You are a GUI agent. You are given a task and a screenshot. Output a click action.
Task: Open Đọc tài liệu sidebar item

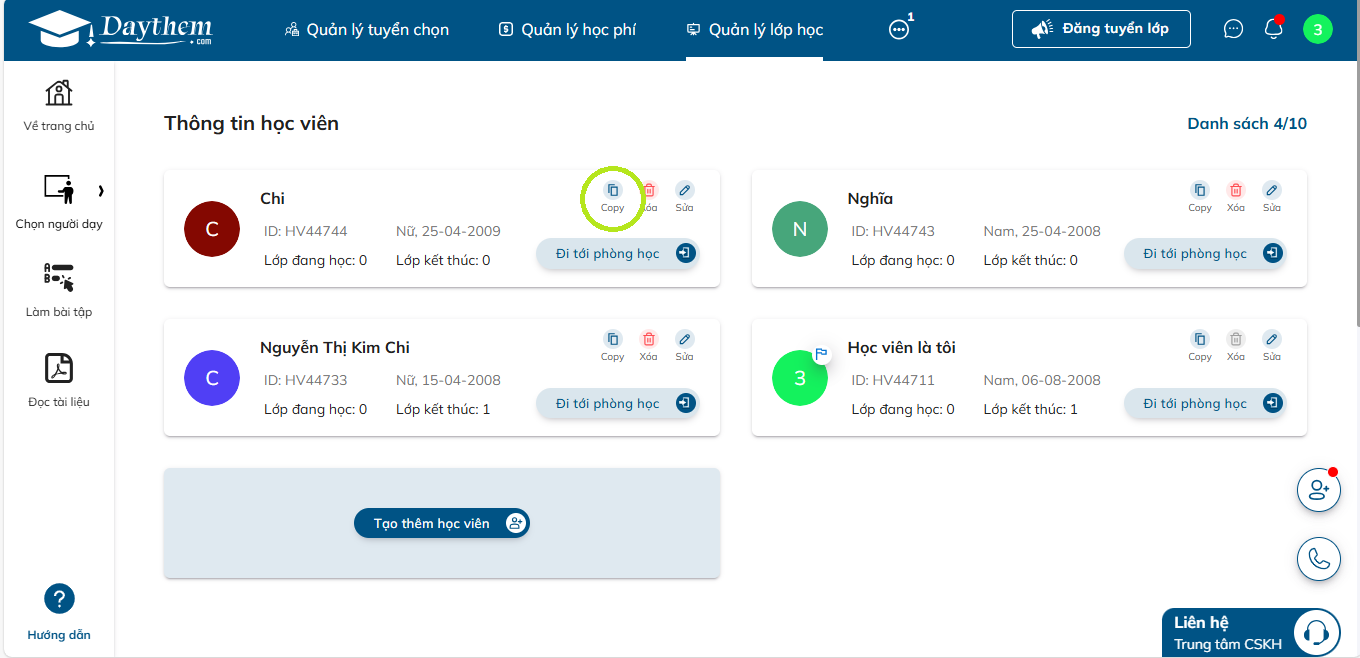point(59,380)
